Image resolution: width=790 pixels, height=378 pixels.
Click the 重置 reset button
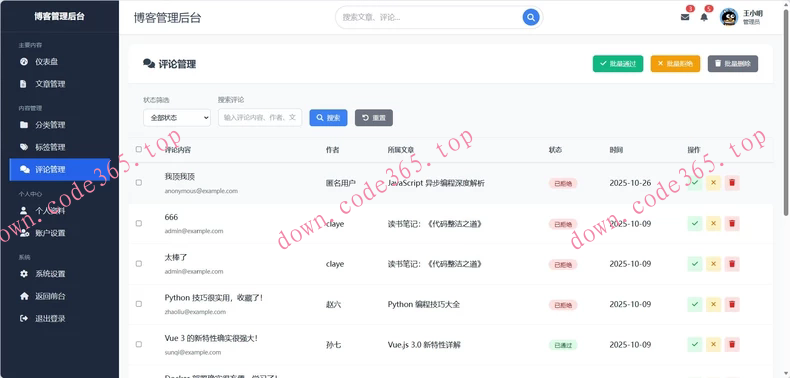pyautogui.click(x=374, y=118)
